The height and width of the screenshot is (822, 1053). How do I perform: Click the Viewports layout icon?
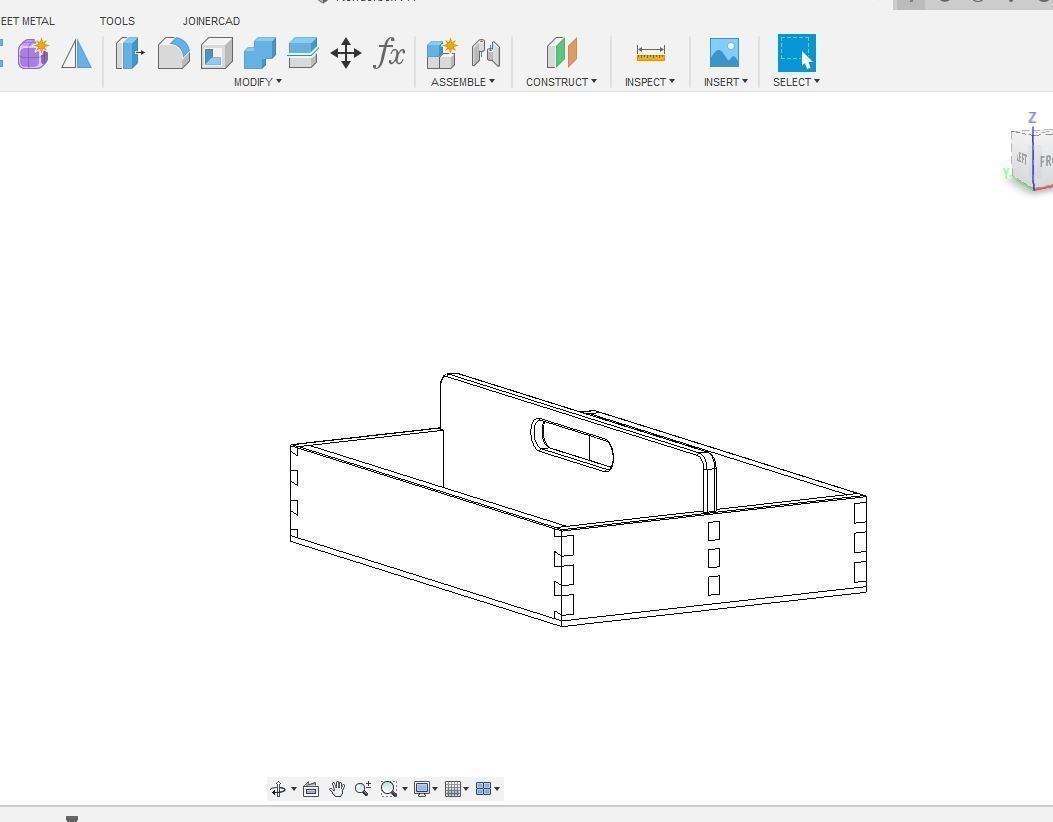point(483,788)
